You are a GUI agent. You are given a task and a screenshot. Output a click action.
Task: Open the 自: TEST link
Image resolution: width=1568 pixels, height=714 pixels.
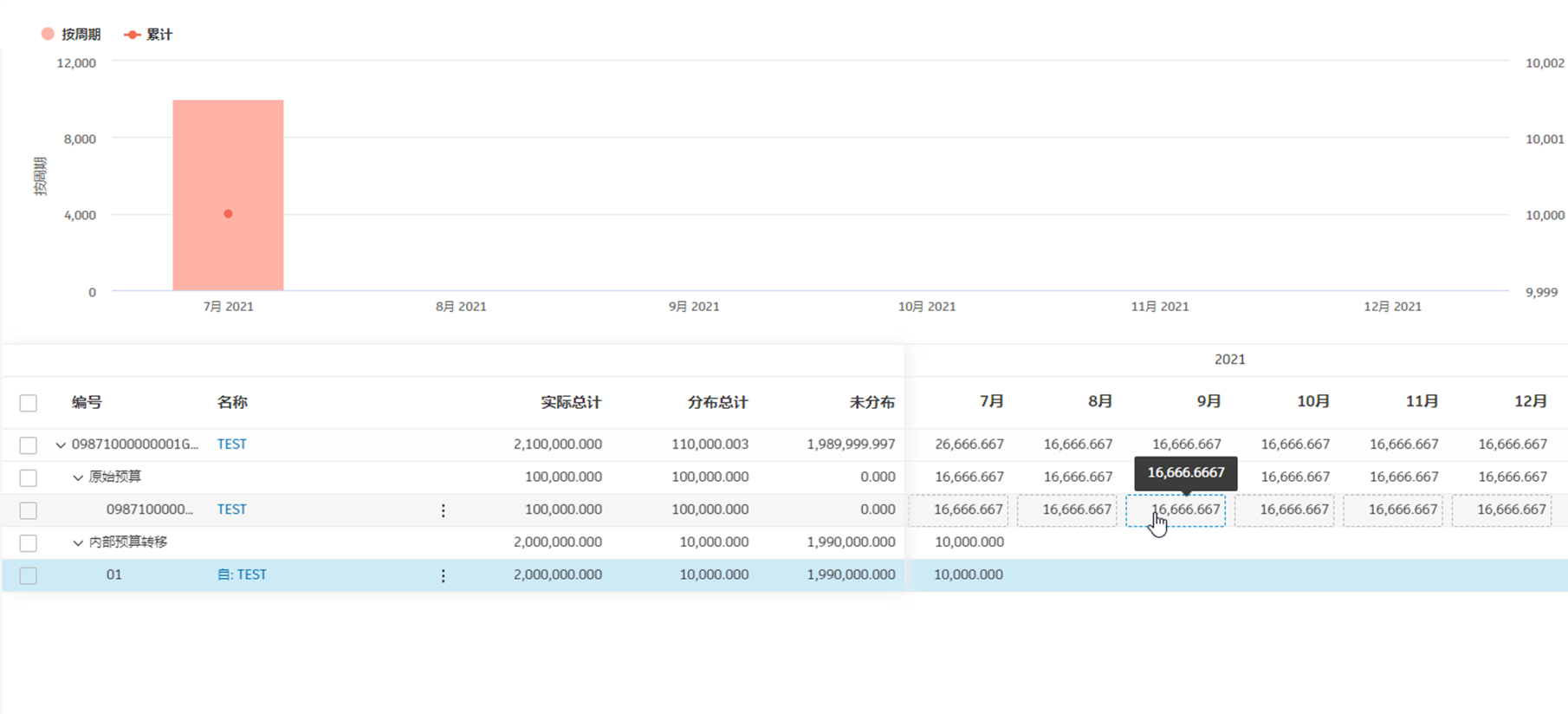(x=242, y=574)
